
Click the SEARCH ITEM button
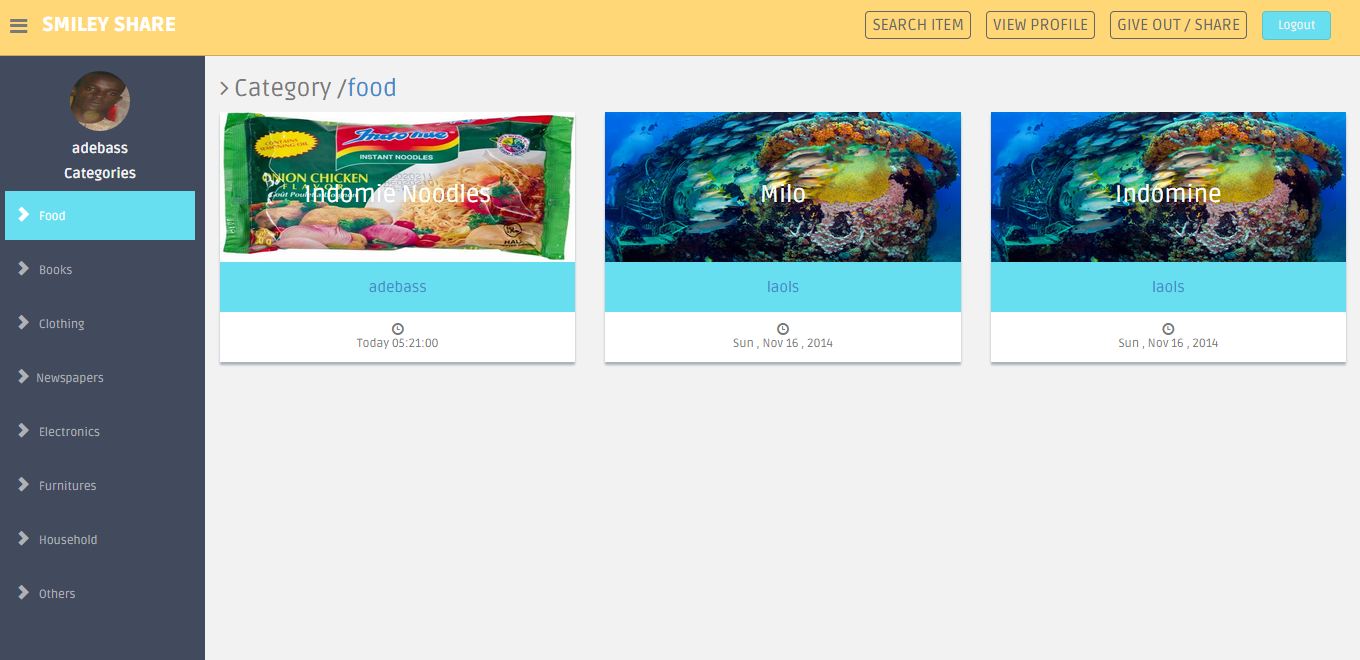click(x=918, y=25)
